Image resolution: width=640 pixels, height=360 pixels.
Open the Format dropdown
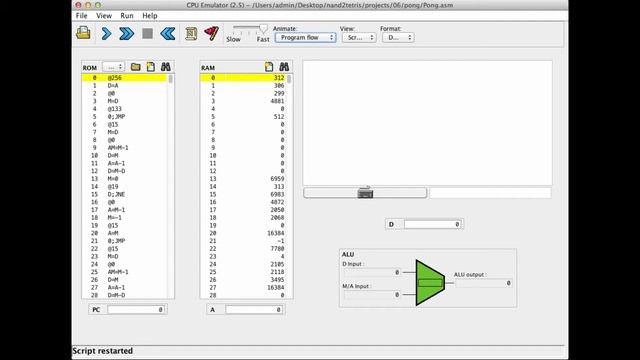(x=398, y=38)
